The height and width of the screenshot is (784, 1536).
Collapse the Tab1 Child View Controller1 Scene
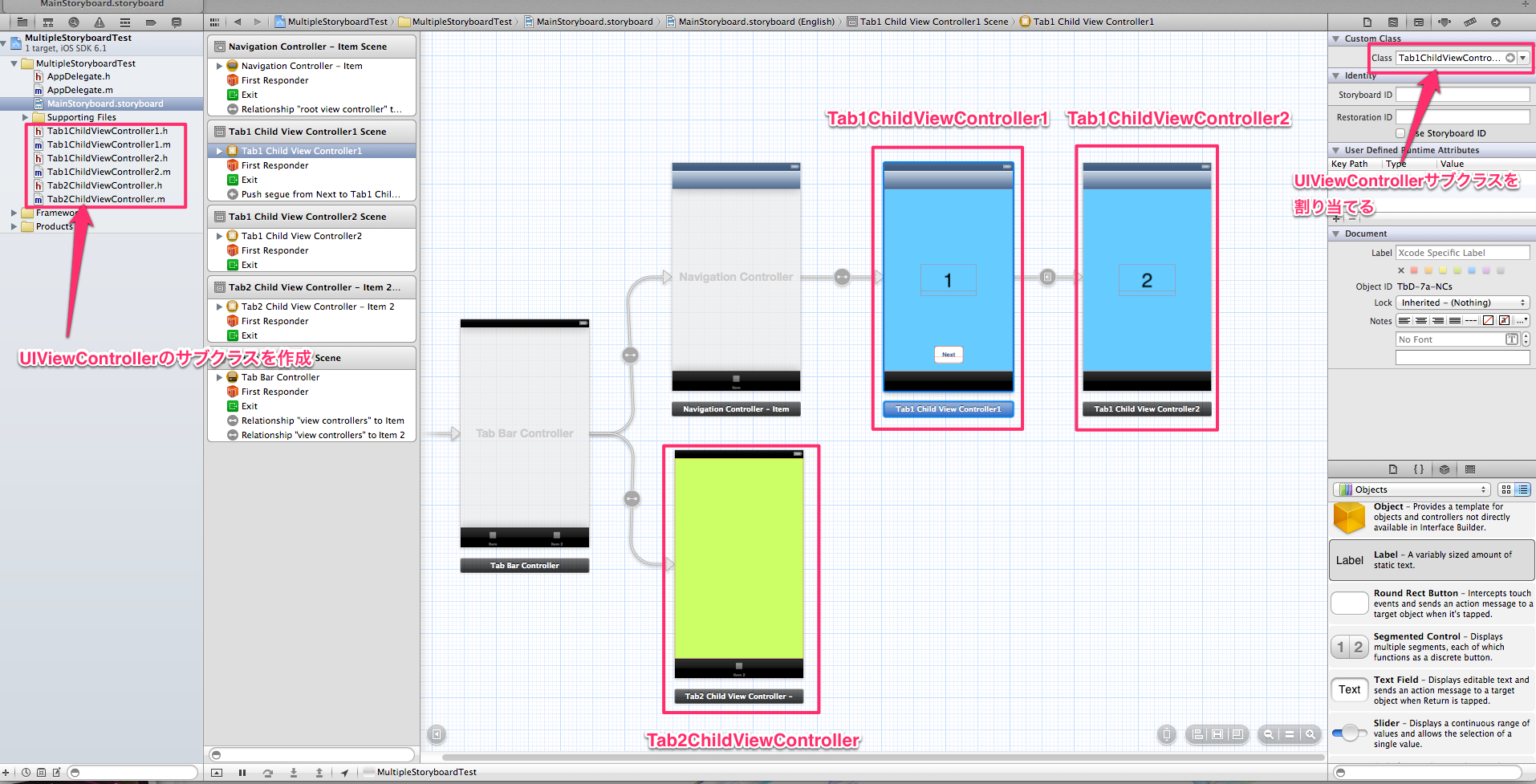click(218, 150)
